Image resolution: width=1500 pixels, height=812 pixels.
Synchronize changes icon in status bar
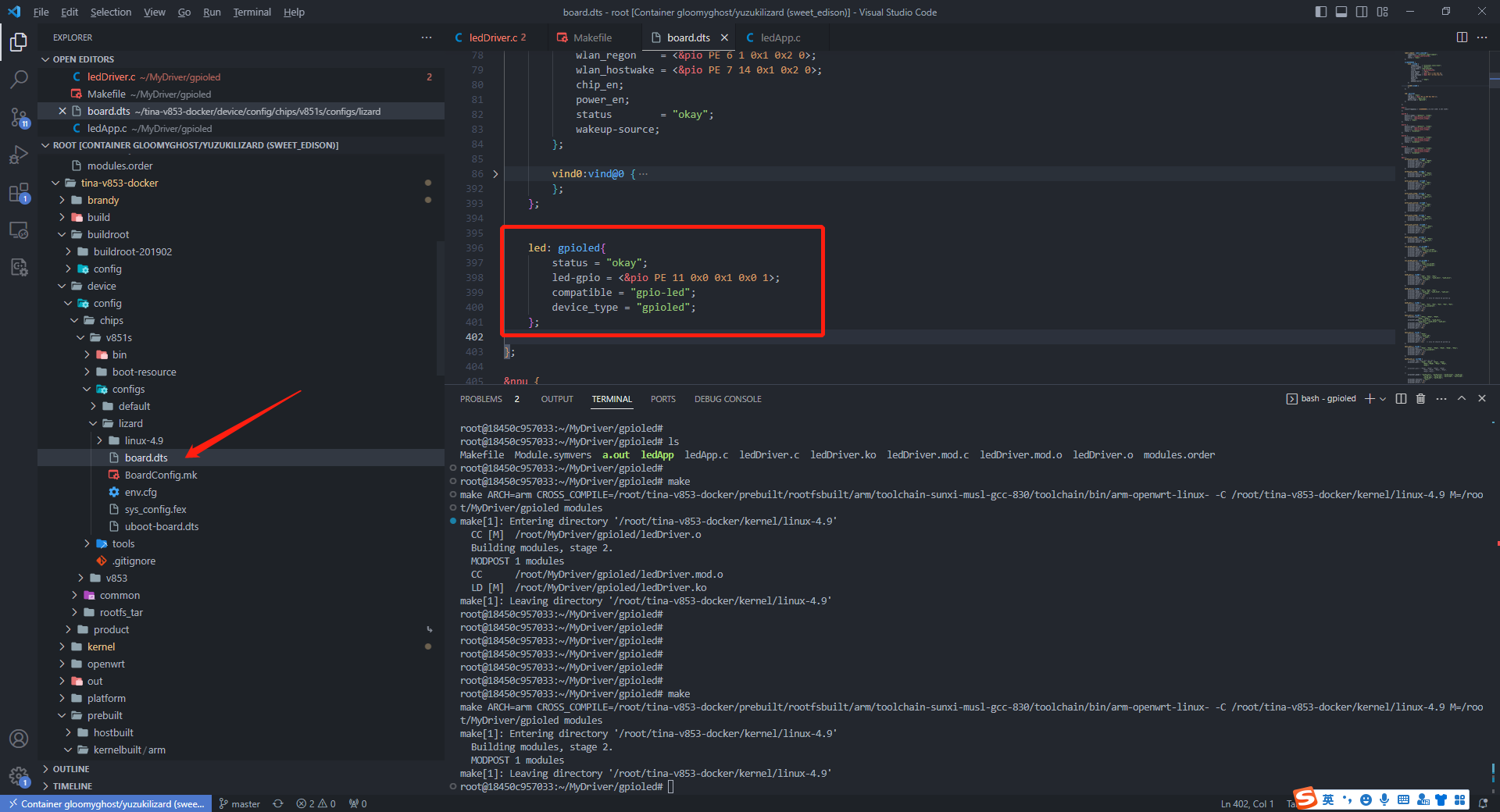click(278, 803)
